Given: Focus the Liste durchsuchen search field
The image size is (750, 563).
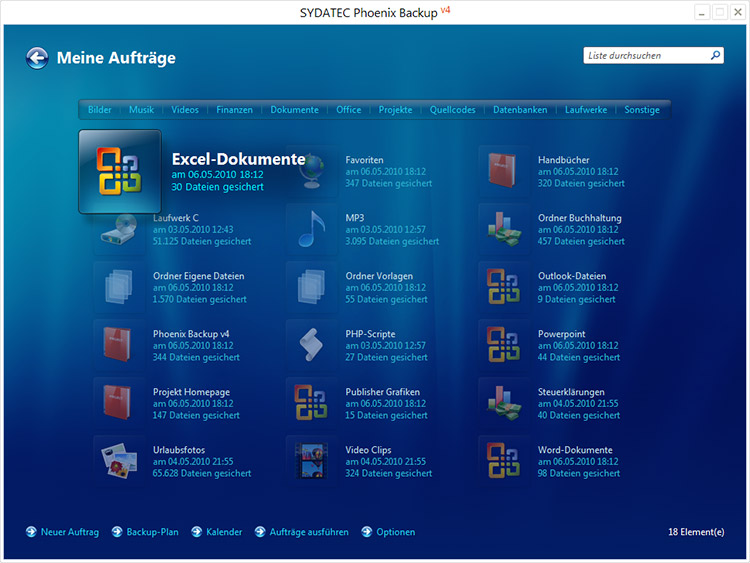Looking at the screenshot, I should [x=645, y=56].
